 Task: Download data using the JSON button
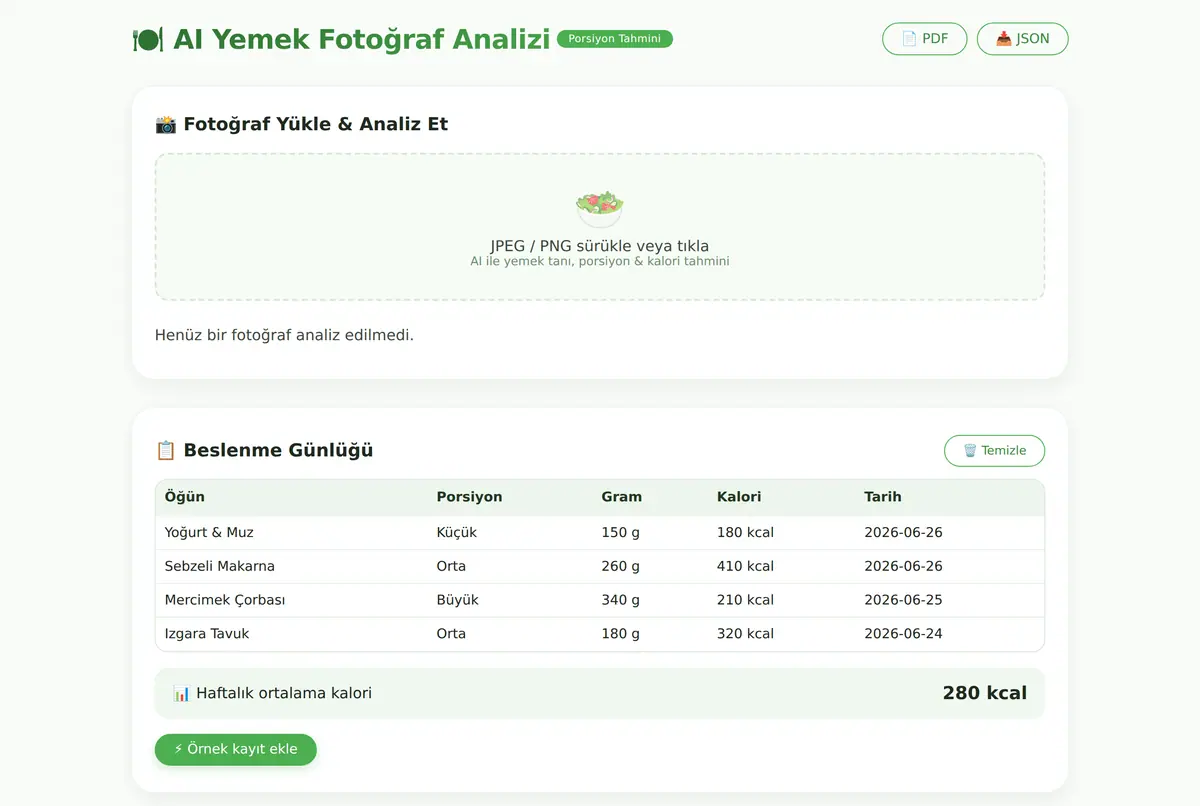(1022, 39)
